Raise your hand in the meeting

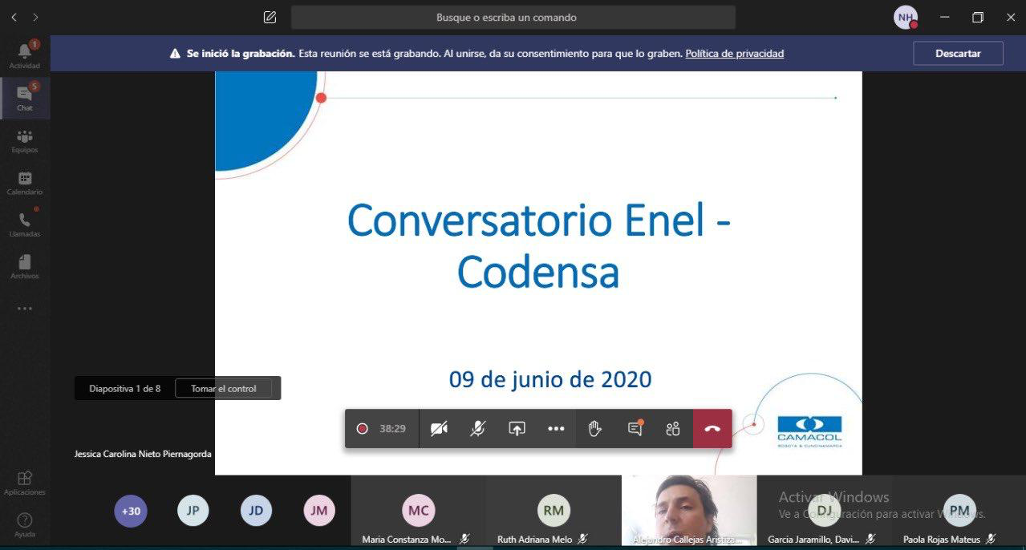pos(595,428)
